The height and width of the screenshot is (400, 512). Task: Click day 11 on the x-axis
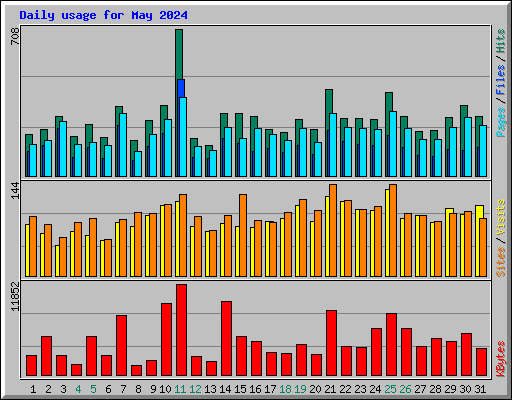click(180, 389)
